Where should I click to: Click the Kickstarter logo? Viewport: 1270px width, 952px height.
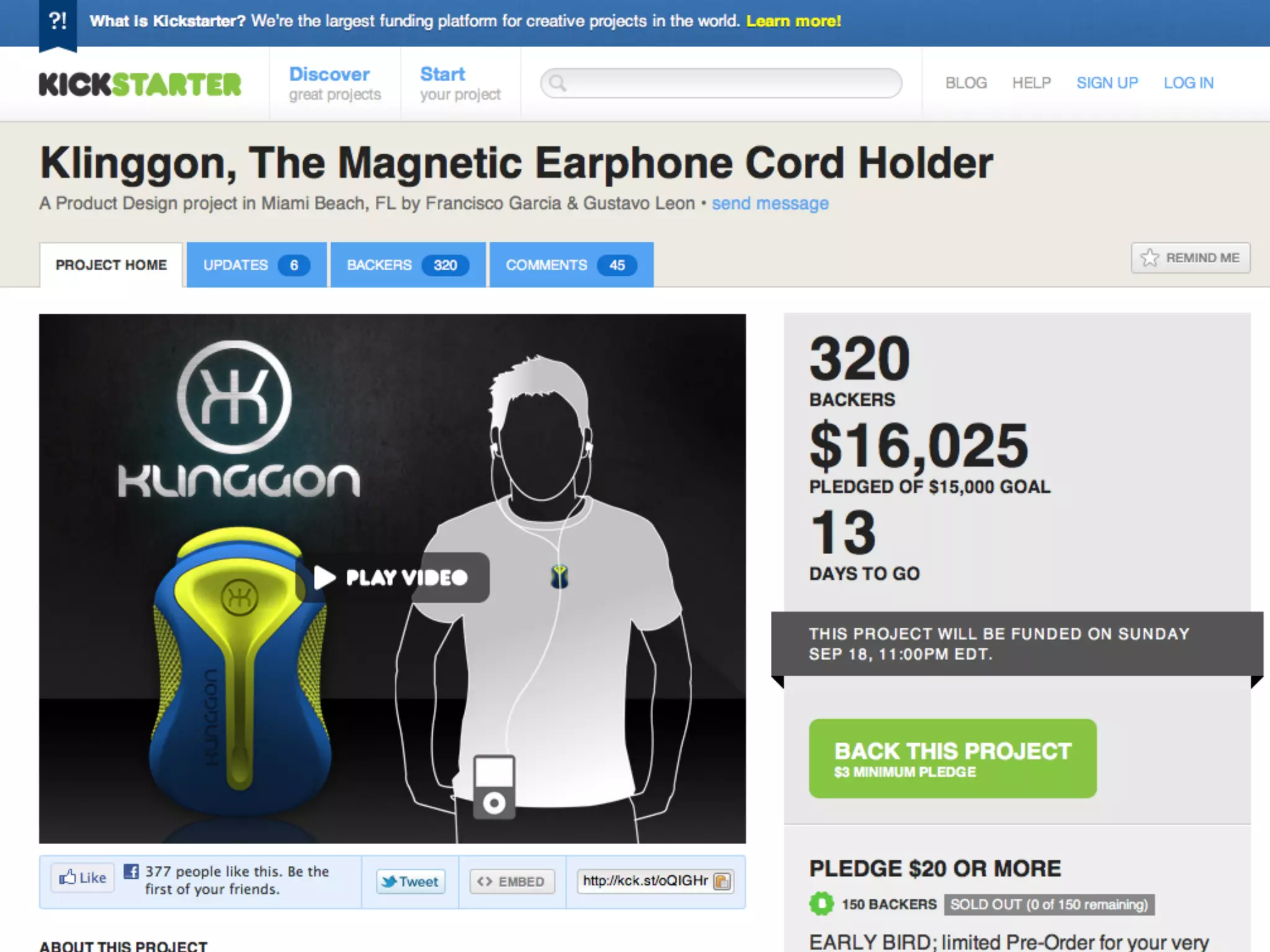tap(140, 84)
